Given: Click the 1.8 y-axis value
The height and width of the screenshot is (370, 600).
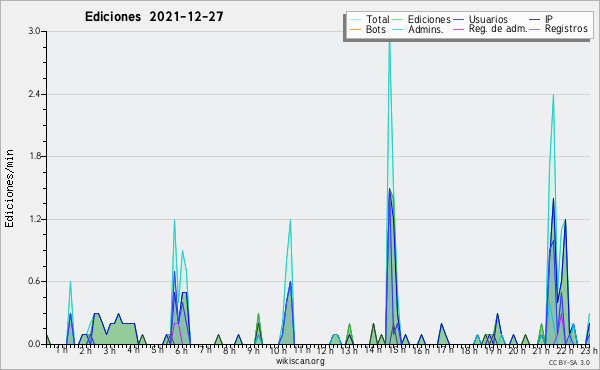Looking at the screenshot, I should pyautogui.click(x=34, y=156).
